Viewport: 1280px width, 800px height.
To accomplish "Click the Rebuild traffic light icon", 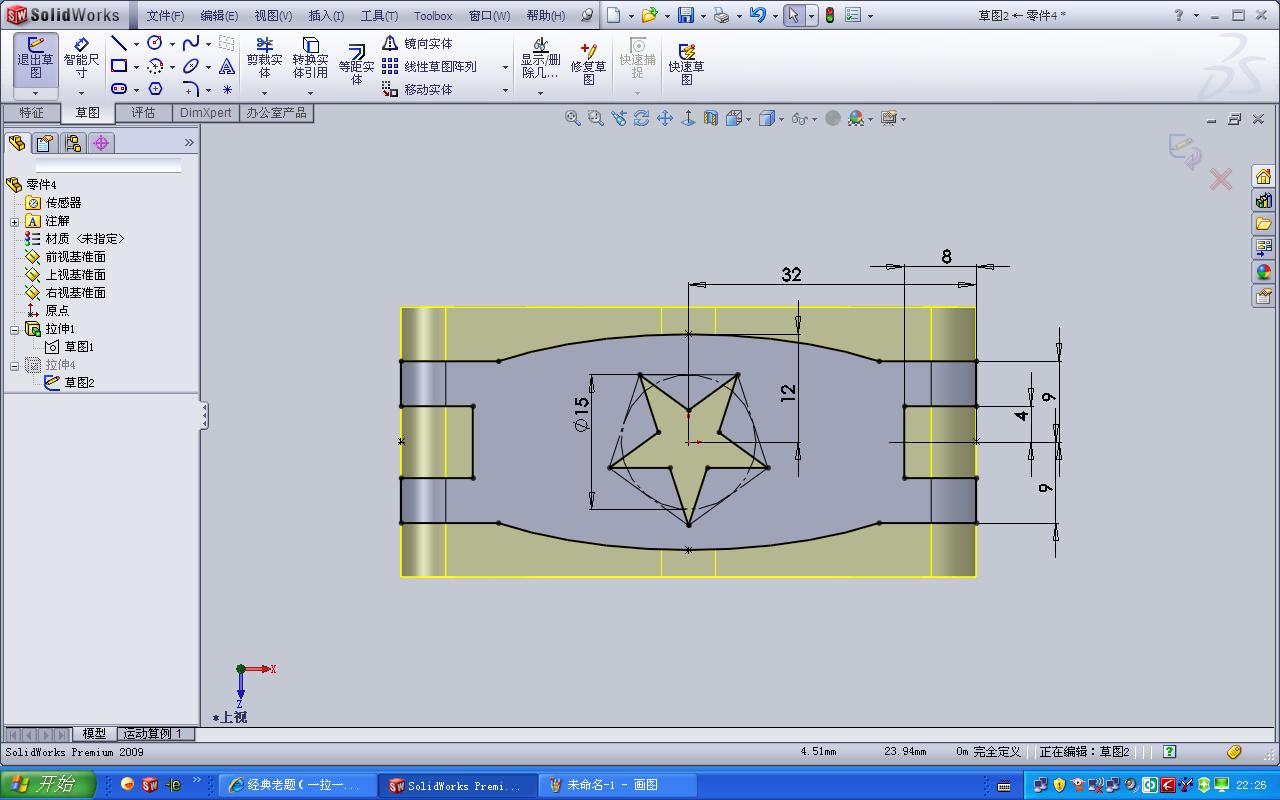I will click(829, 15).
